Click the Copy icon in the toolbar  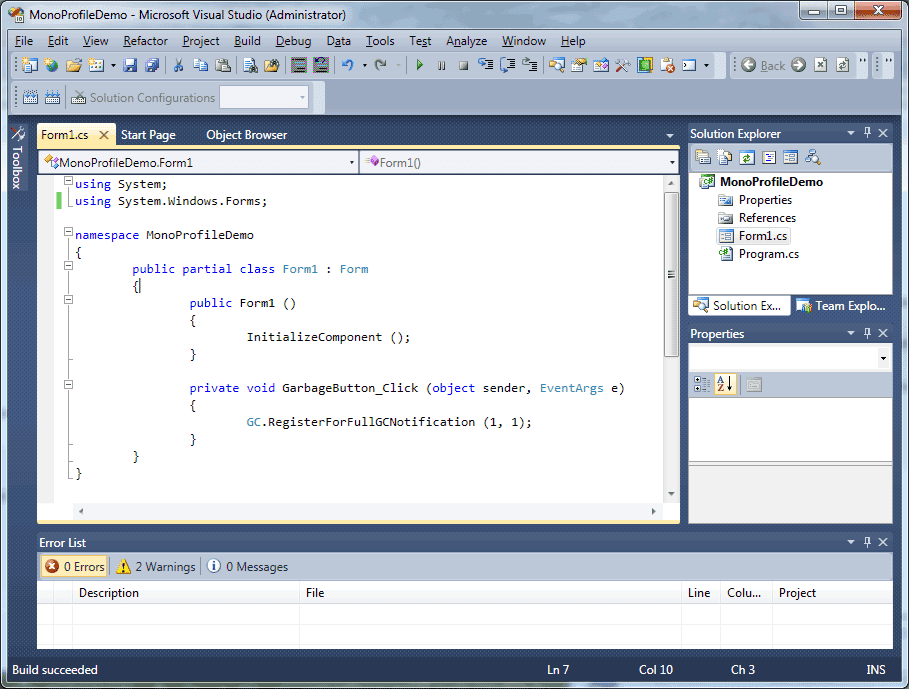(201, 65)
